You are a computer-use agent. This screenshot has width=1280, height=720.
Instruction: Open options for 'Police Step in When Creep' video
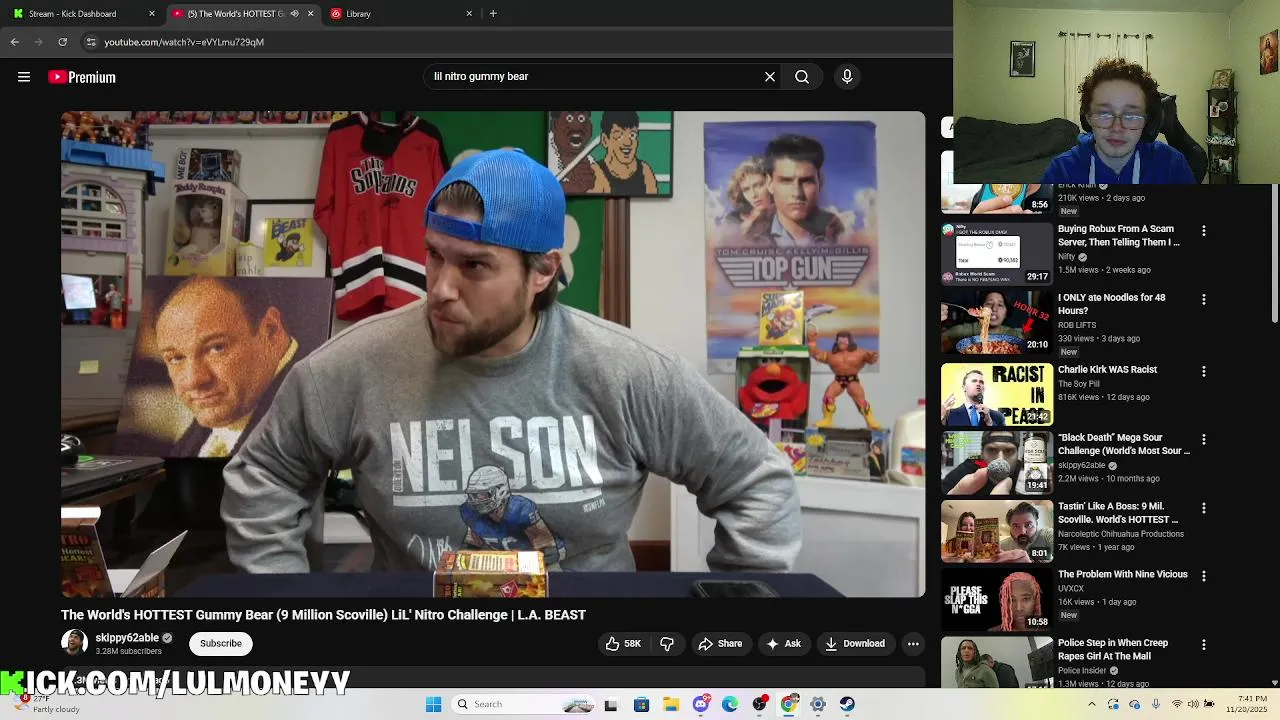(x=1204, y=645)
